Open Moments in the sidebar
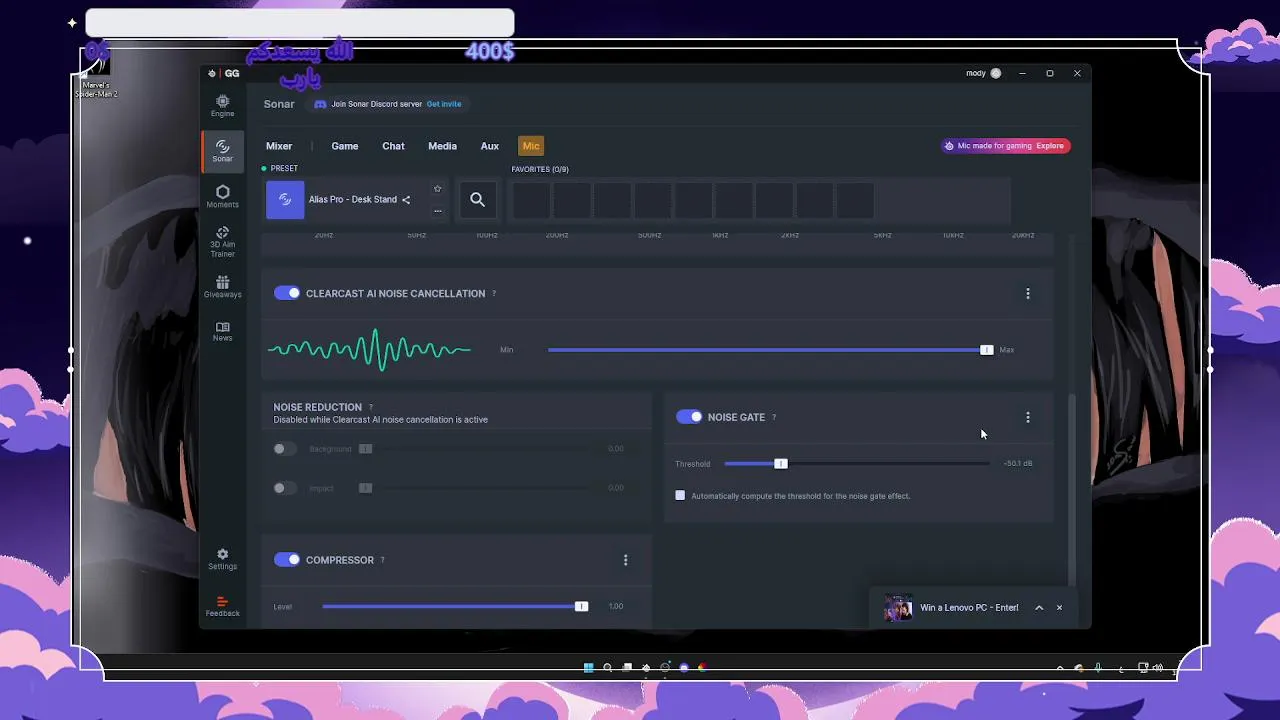 pyautogui.click(x=222, y=196)
